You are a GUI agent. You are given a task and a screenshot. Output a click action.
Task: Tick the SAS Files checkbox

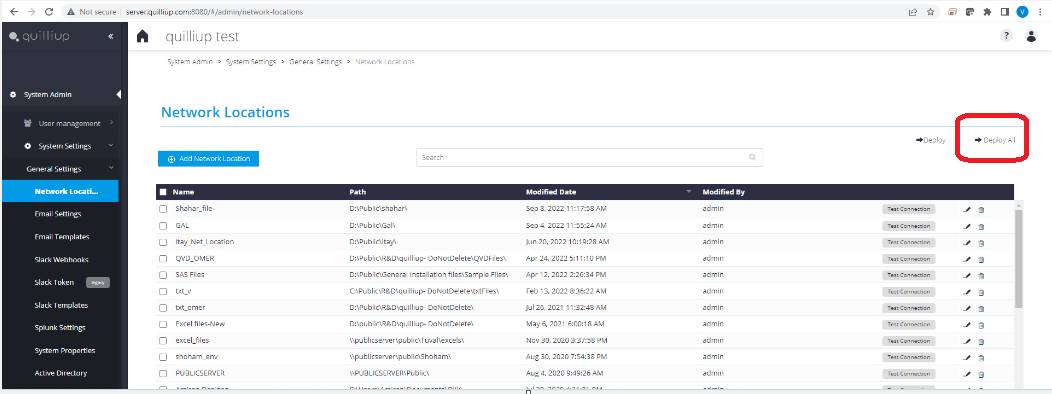(x=163, y=275)
